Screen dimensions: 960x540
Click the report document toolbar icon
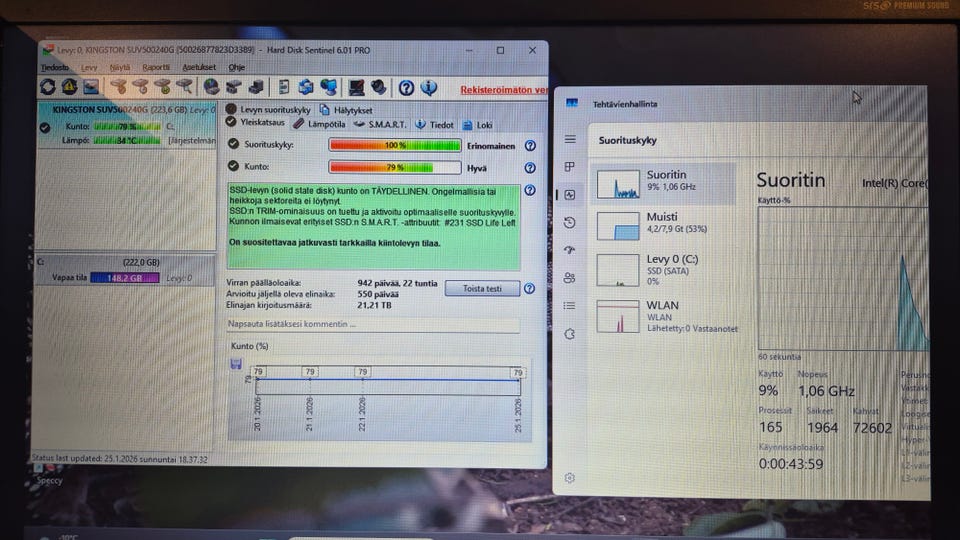click(283, 87)
